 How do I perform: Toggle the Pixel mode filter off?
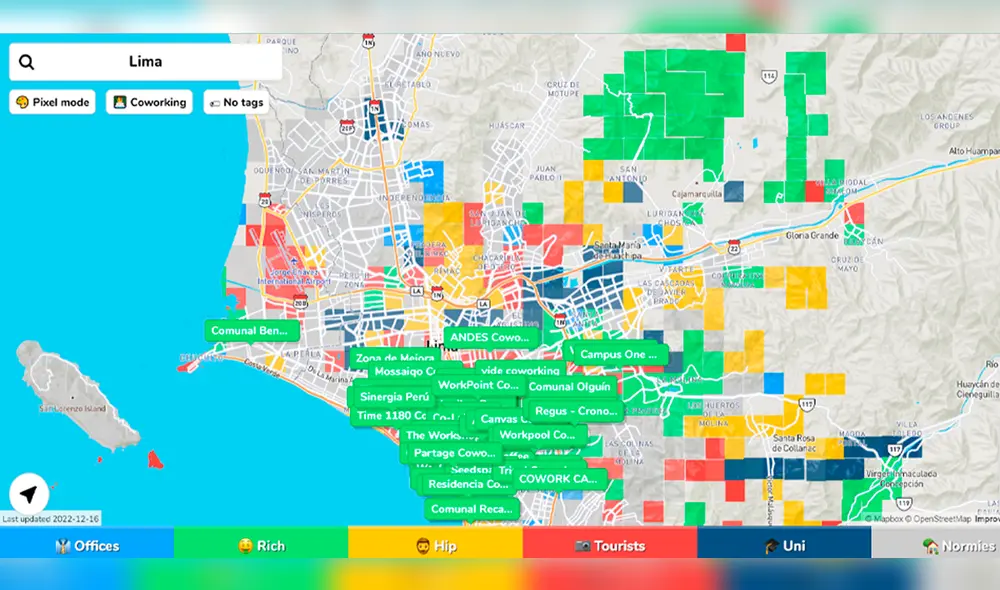click(x=52, y=101)
